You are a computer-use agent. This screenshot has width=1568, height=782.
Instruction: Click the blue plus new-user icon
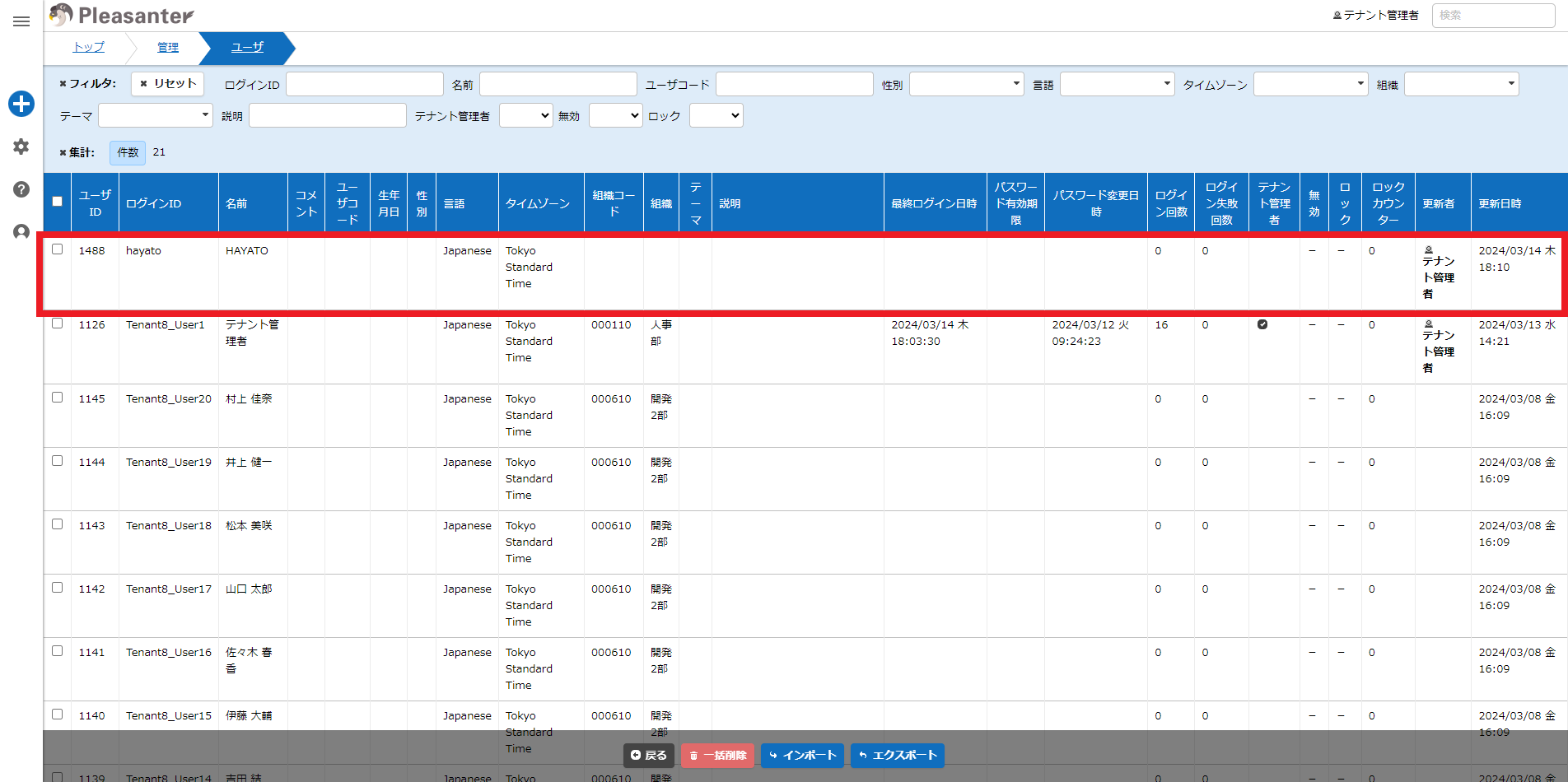coord(21,104)
